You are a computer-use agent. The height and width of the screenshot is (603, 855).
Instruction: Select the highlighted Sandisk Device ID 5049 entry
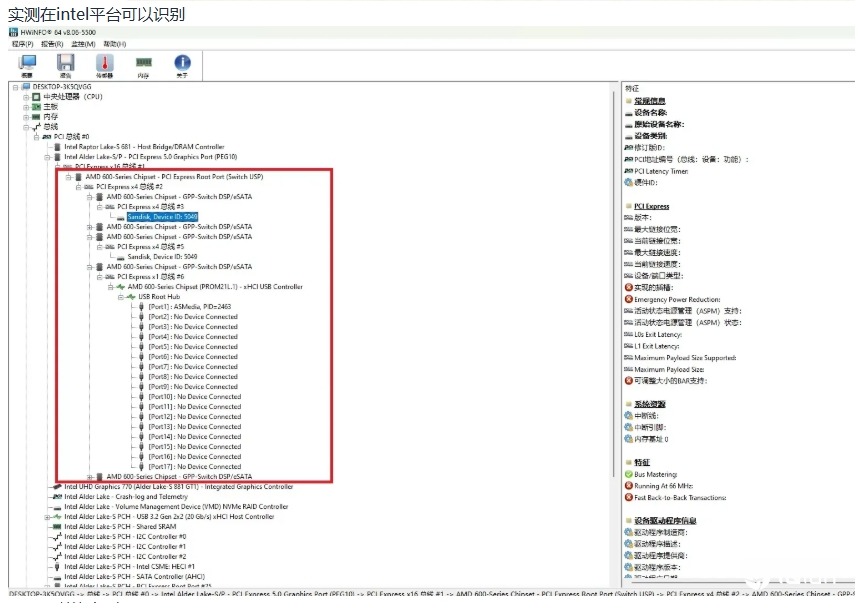click(162, 217)
